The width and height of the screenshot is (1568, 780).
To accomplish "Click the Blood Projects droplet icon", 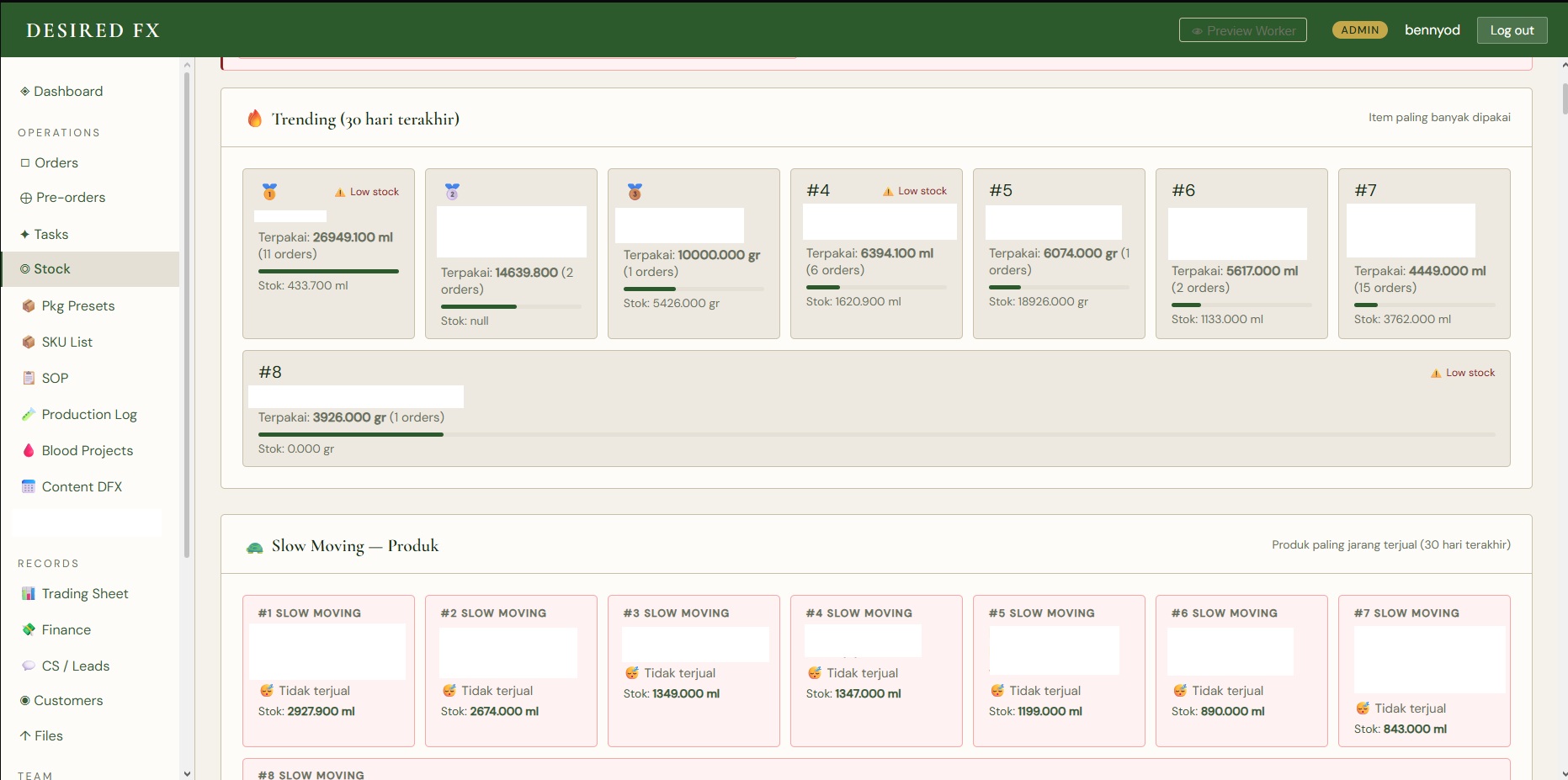I will coord(29,450).
